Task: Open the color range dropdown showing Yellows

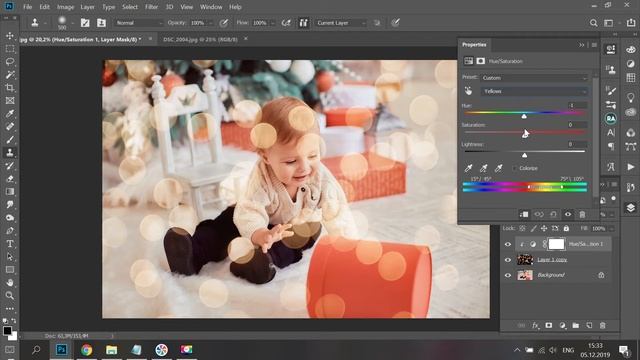Action: pyautogui.click(x=534, y=91)
